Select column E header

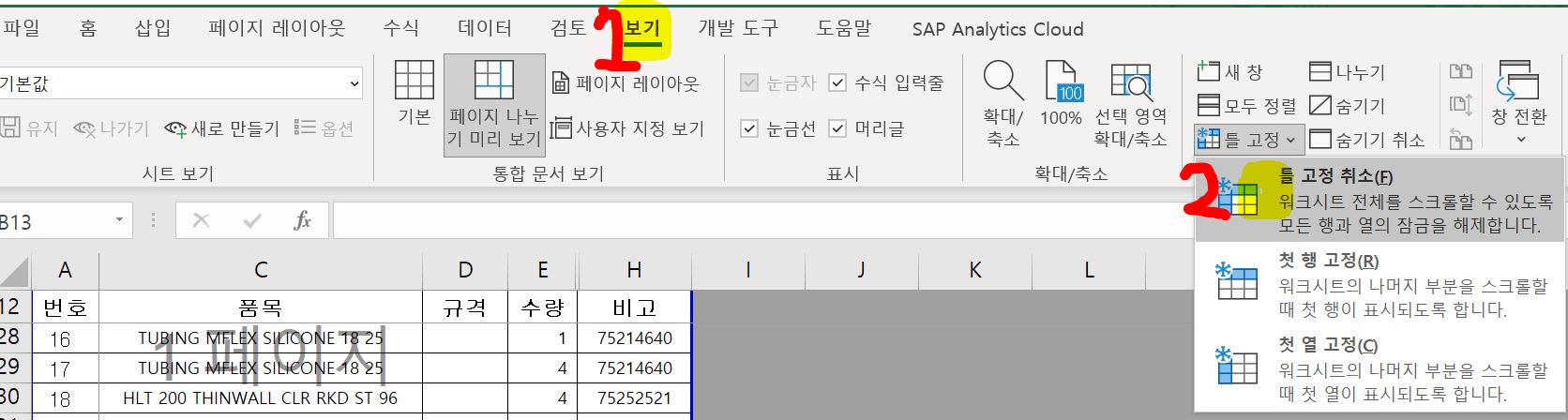(x=542, y=270)
